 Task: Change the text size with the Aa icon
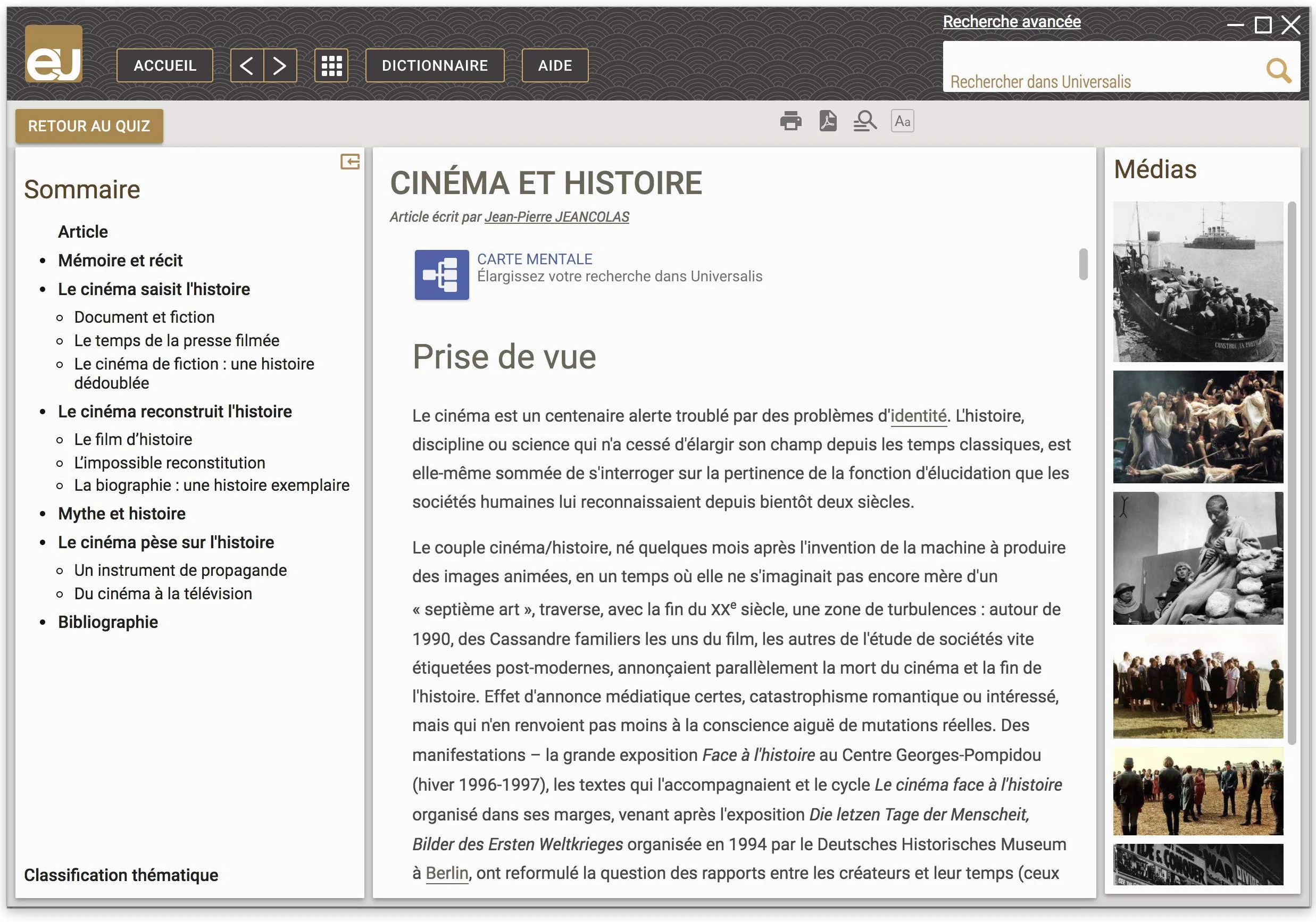tap(902, 121)
